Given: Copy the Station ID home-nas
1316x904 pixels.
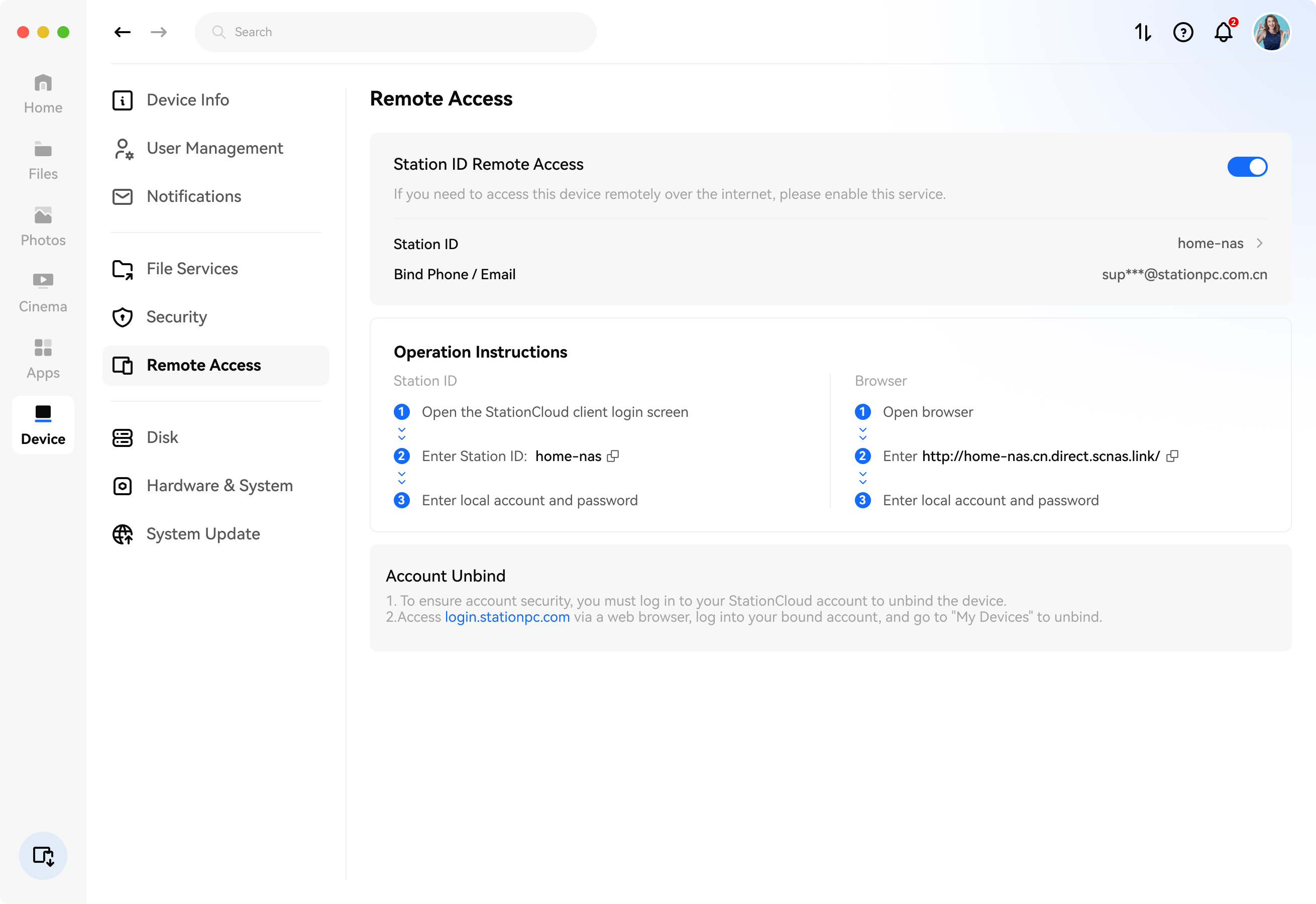Looking at the screenshot, I should pyautogui.click(x=612, y=457).
